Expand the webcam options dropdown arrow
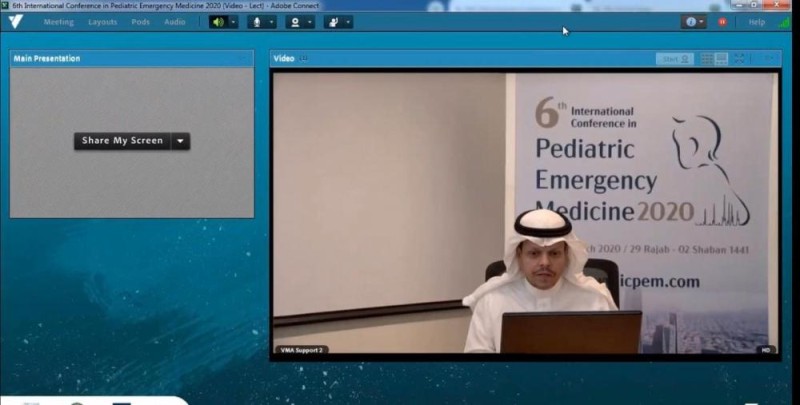The width and height of the screenshot is (800, 405). [310, 22]
